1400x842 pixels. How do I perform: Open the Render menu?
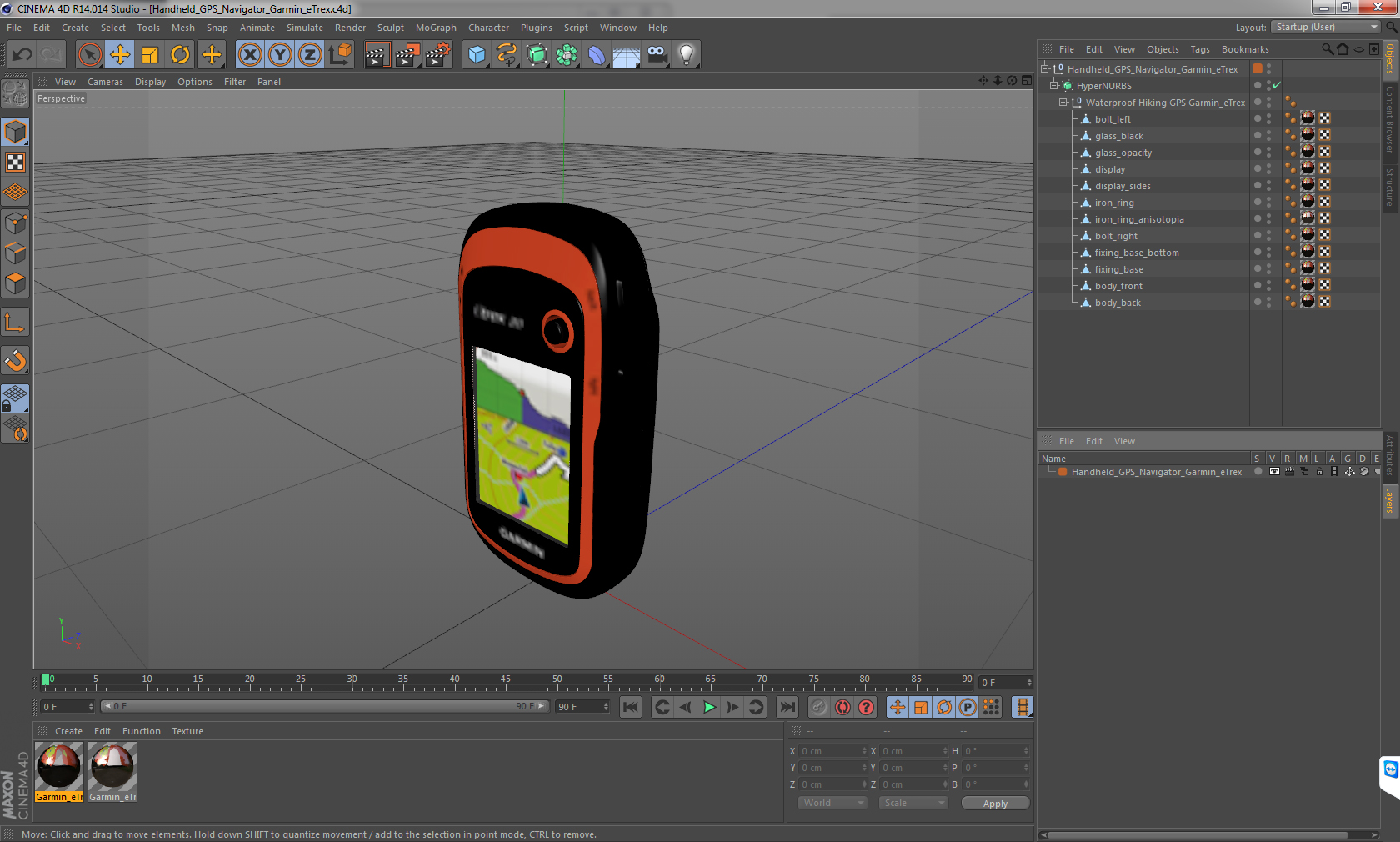[350, 28]
